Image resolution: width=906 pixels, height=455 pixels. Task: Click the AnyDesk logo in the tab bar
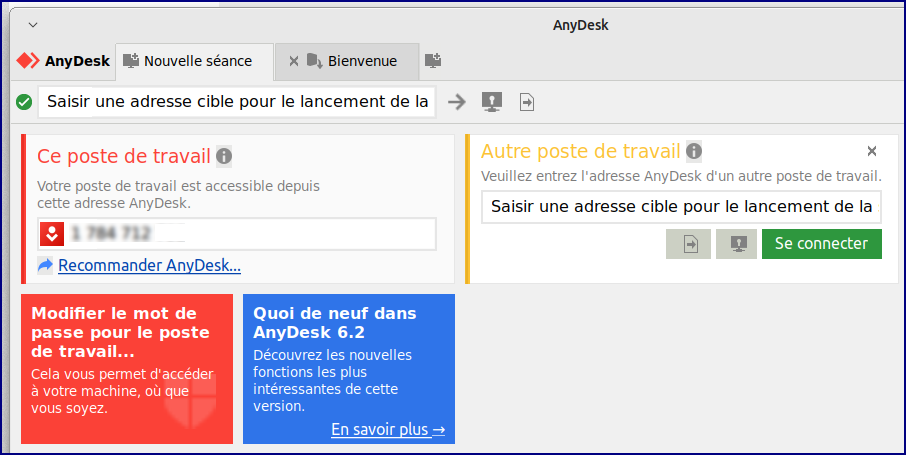coord(63,61)
